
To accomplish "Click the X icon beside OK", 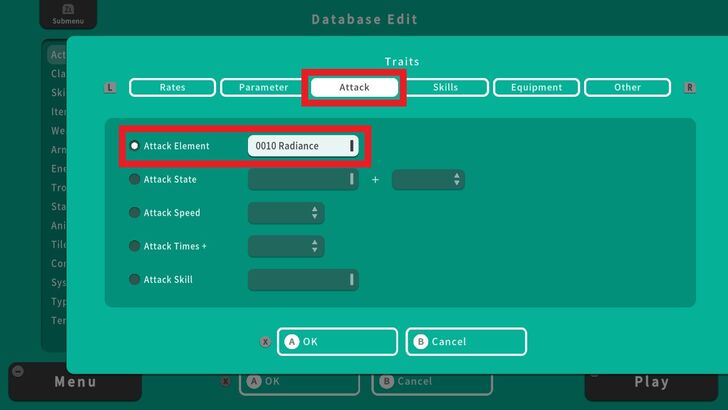I will (265, 342).
